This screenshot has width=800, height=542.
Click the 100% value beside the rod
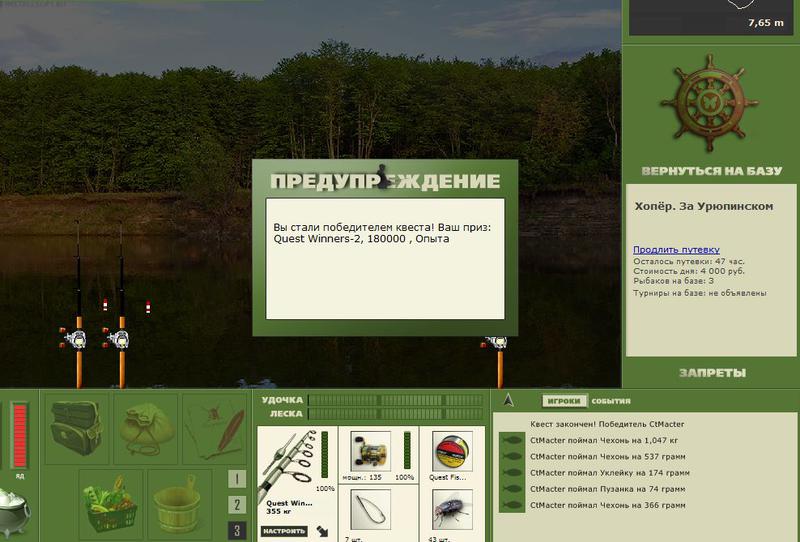[326, 489]
